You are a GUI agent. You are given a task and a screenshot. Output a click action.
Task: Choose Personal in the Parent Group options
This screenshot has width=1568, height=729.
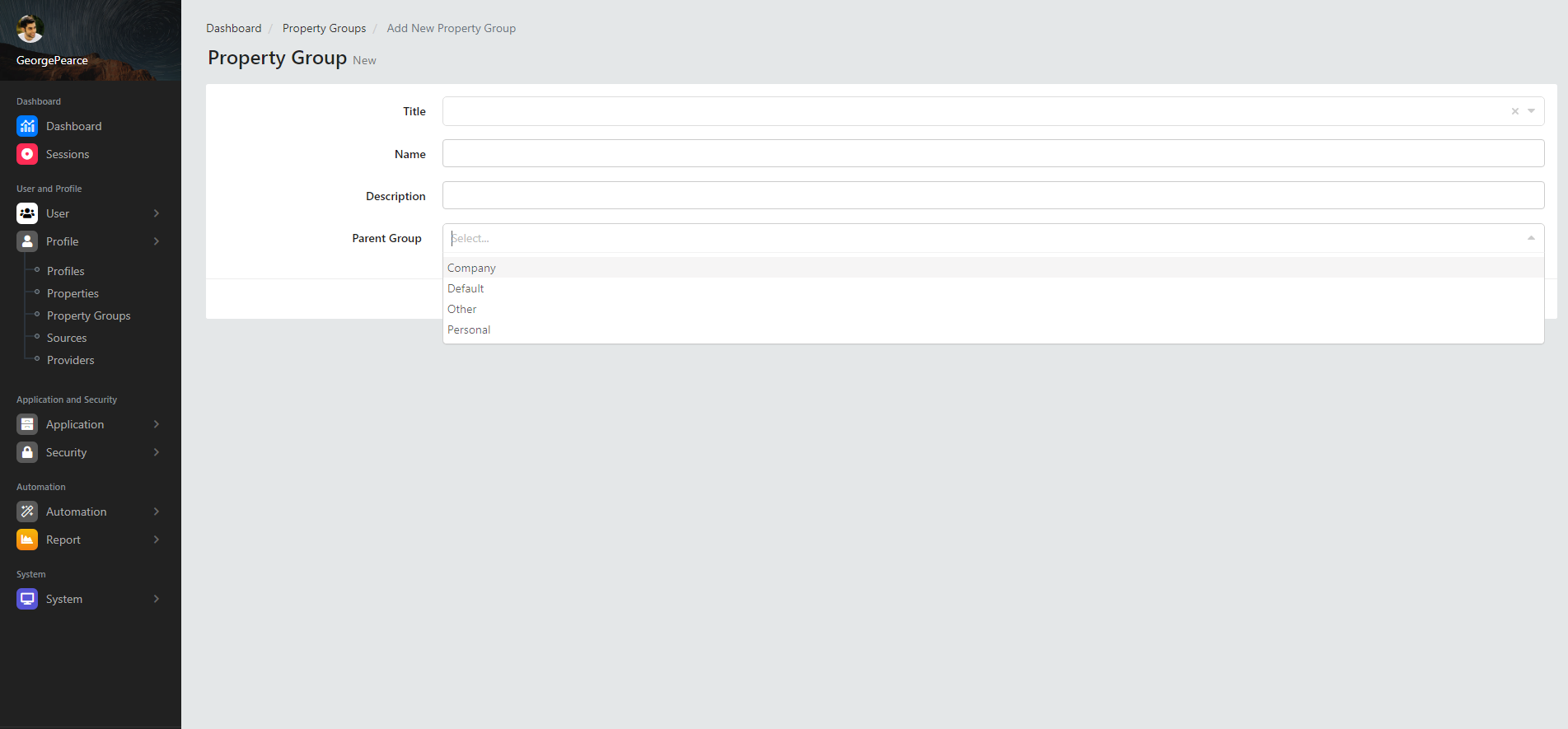pos(469,329)
